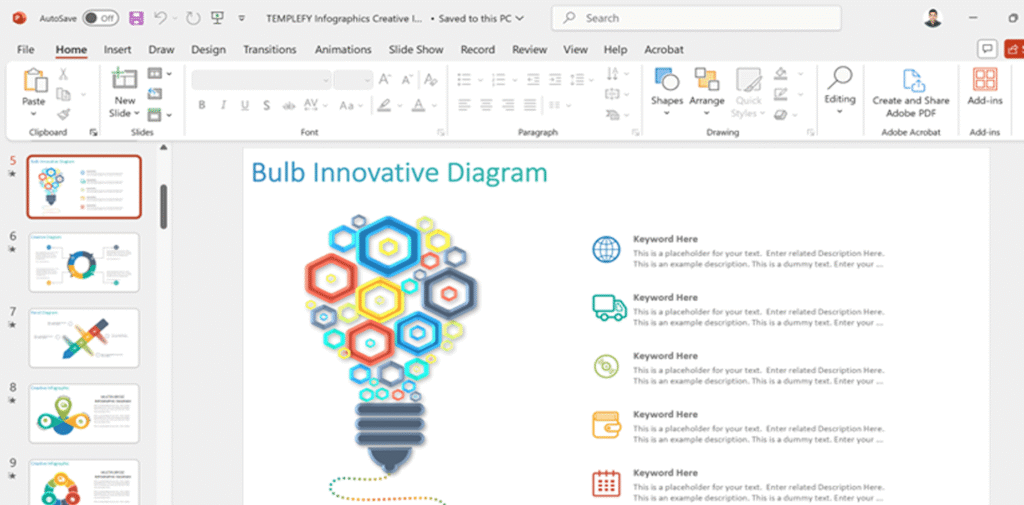This screenshot has height=505, width=1024.
Task: Click the Cut scissors icon
Action: pyautogui.click(x=63, y=74)
